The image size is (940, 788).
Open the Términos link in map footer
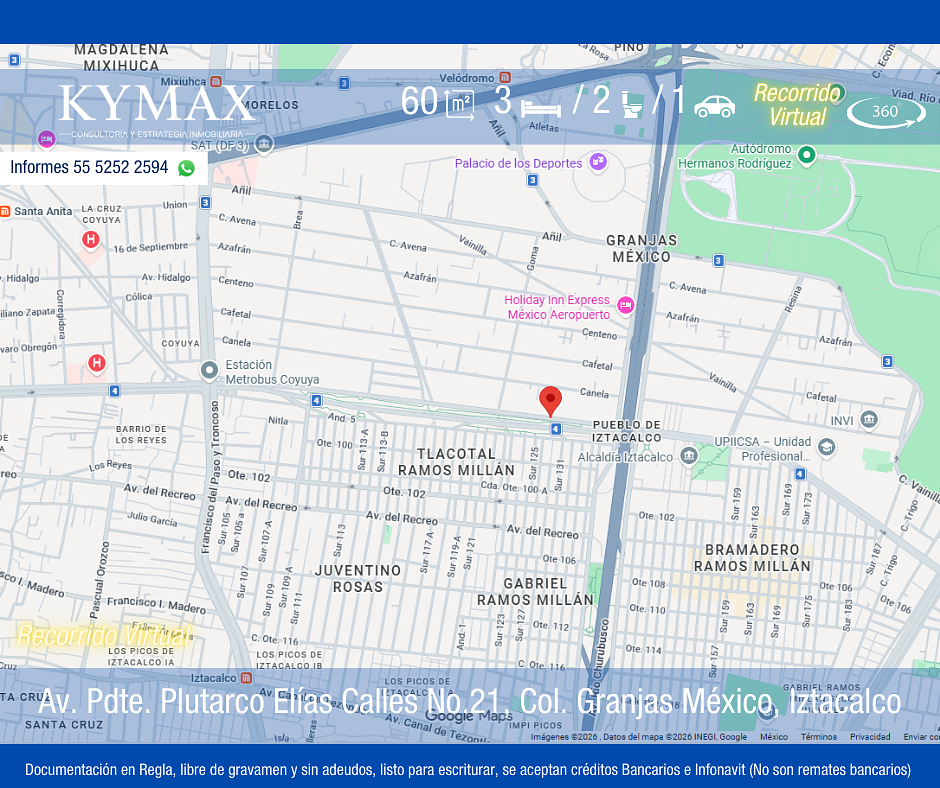point(819,736)
